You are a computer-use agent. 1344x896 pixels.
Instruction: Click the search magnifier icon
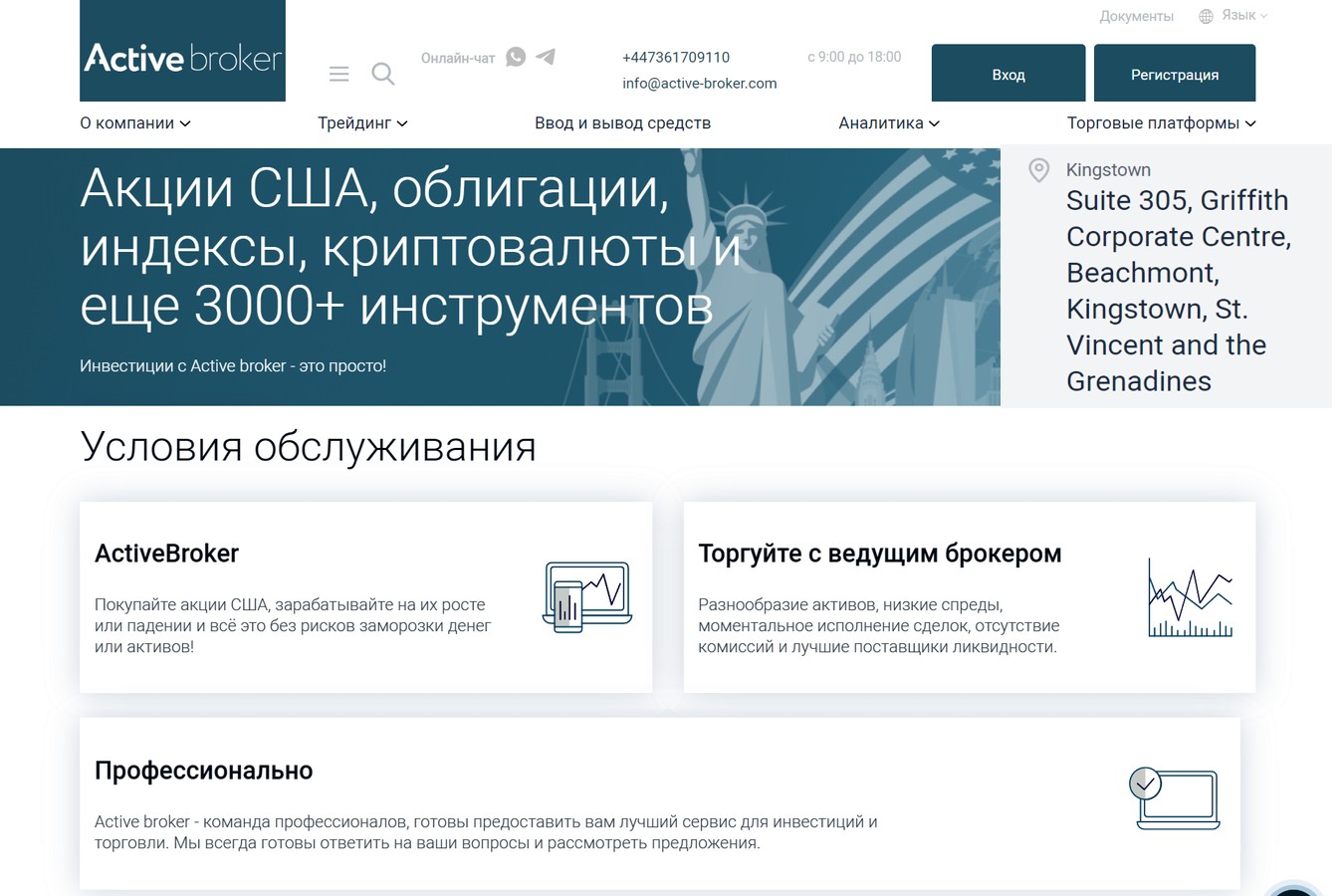coord(382,74)
